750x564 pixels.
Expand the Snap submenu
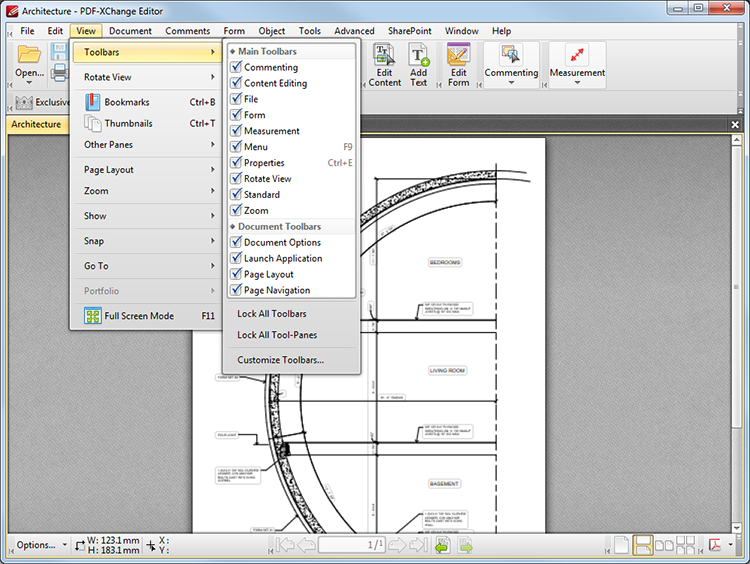[x=148, y=241]
